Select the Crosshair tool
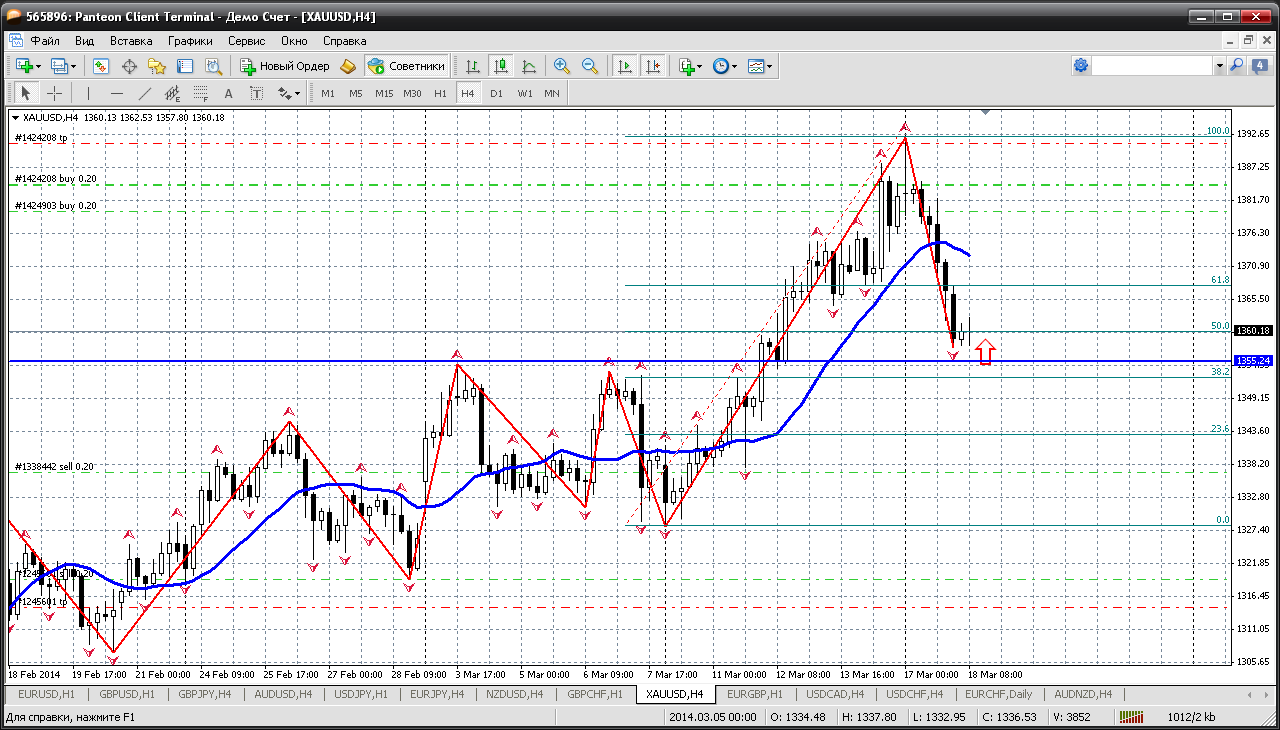 click(x=55, y=93)
